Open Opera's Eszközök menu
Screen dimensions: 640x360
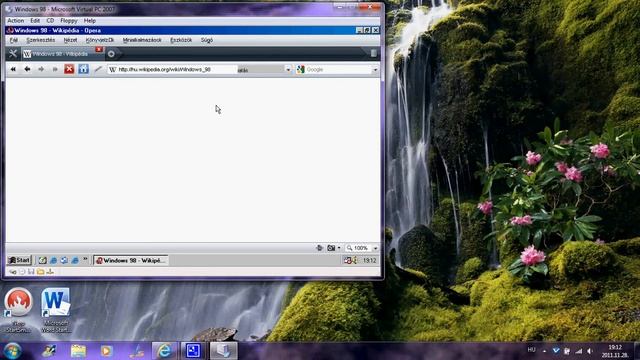click(181, 40)
